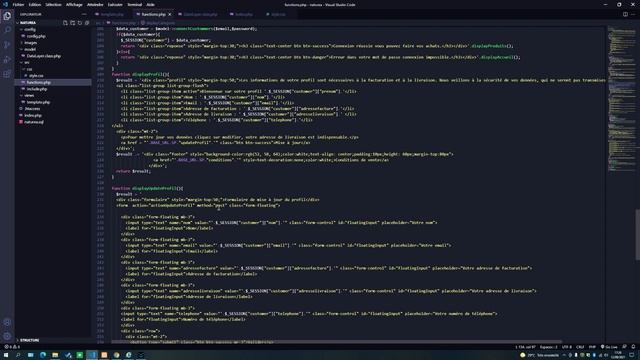Open the Affichage menu
Screen dimensions: 640x360
(x=74, y=4)
